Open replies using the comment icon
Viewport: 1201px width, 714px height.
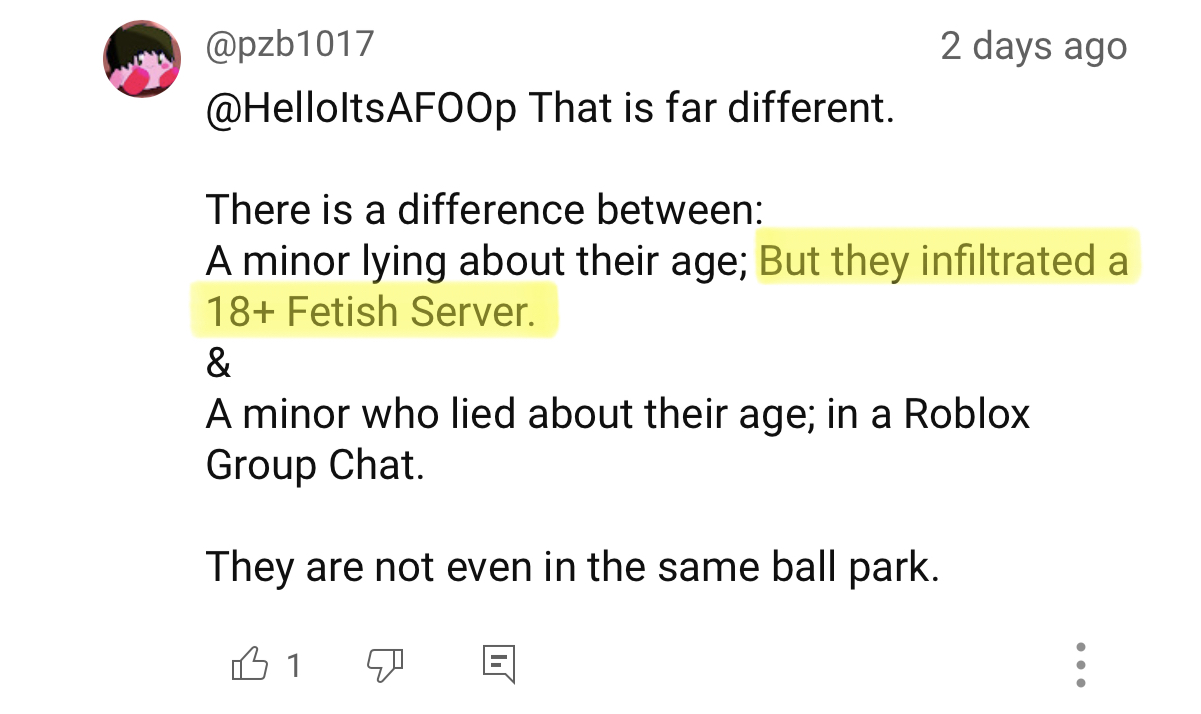[x=498, y=663]
